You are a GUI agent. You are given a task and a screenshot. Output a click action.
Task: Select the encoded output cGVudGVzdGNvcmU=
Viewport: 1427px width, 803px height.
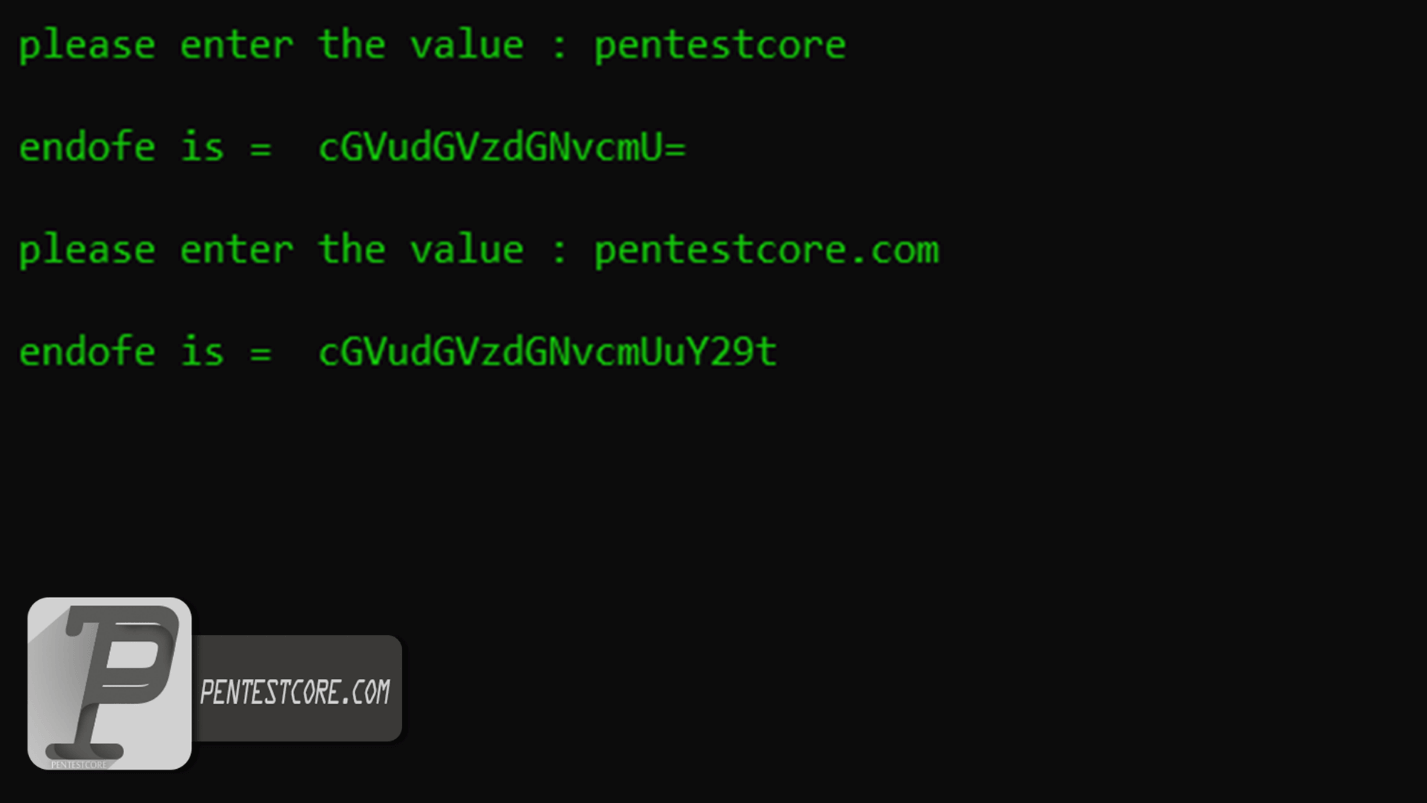coord(502,148)
